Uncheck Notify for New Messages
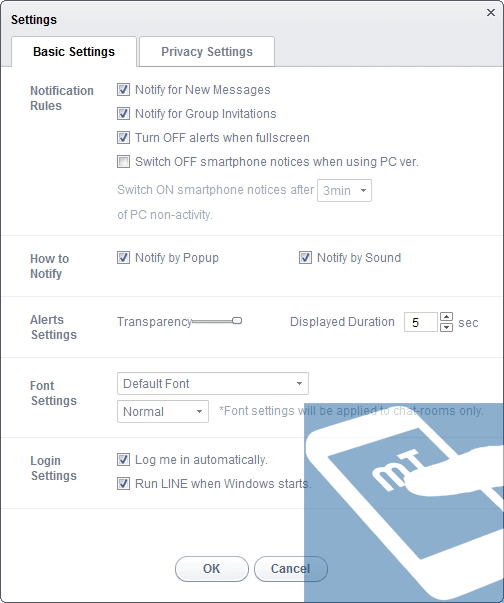 pos(123,90)
